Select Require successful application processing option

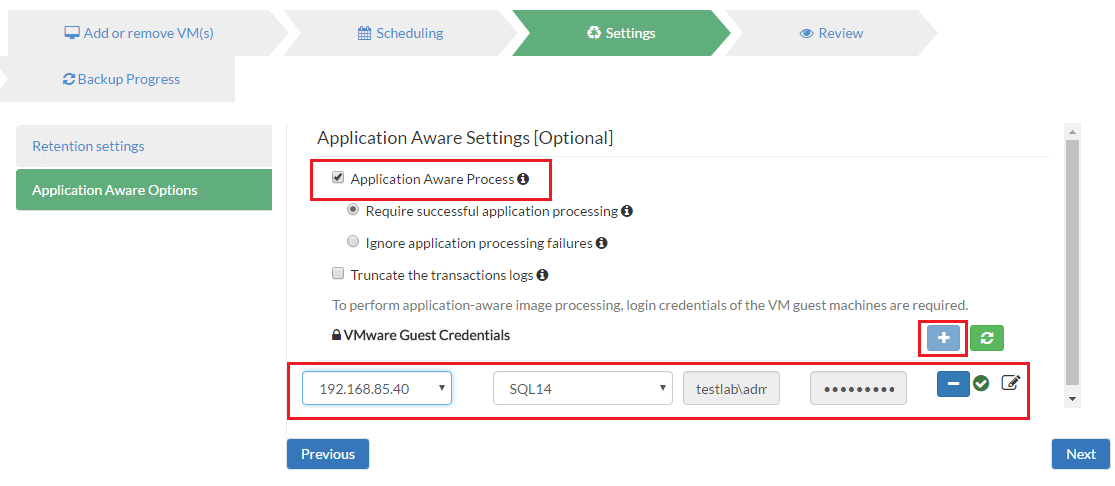click(352, 211)
